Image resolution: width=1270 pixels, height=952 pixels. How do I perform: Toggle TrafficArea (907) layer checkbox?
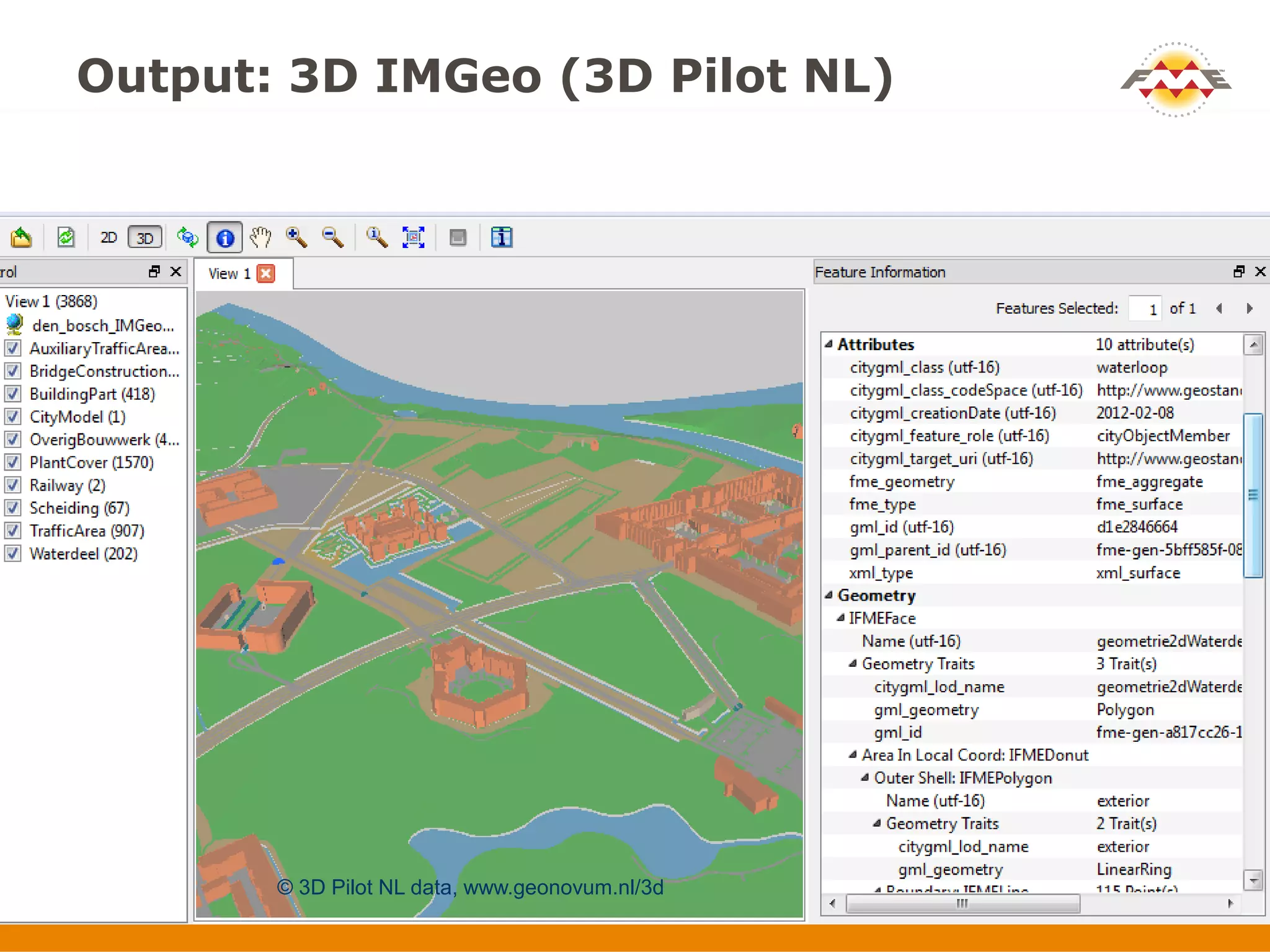13,531
